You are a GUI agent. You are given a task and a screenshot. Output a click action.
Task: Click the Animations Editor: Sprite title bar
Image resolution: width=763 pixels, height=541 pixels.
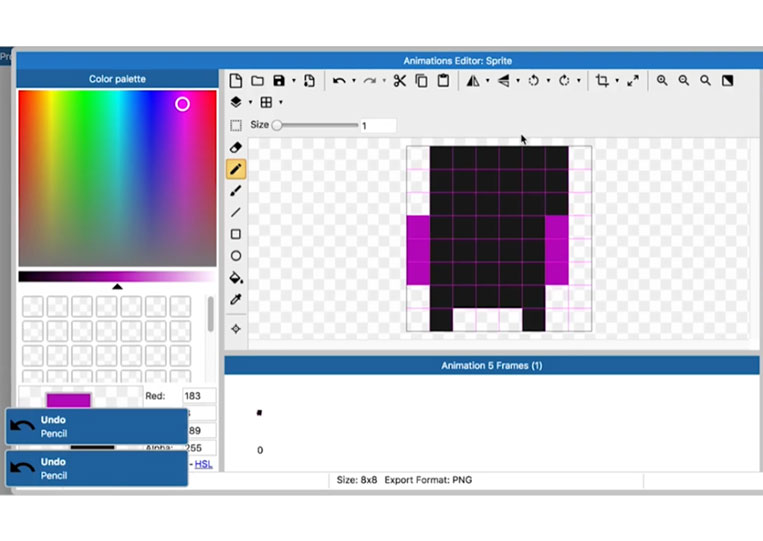[389, 61]
